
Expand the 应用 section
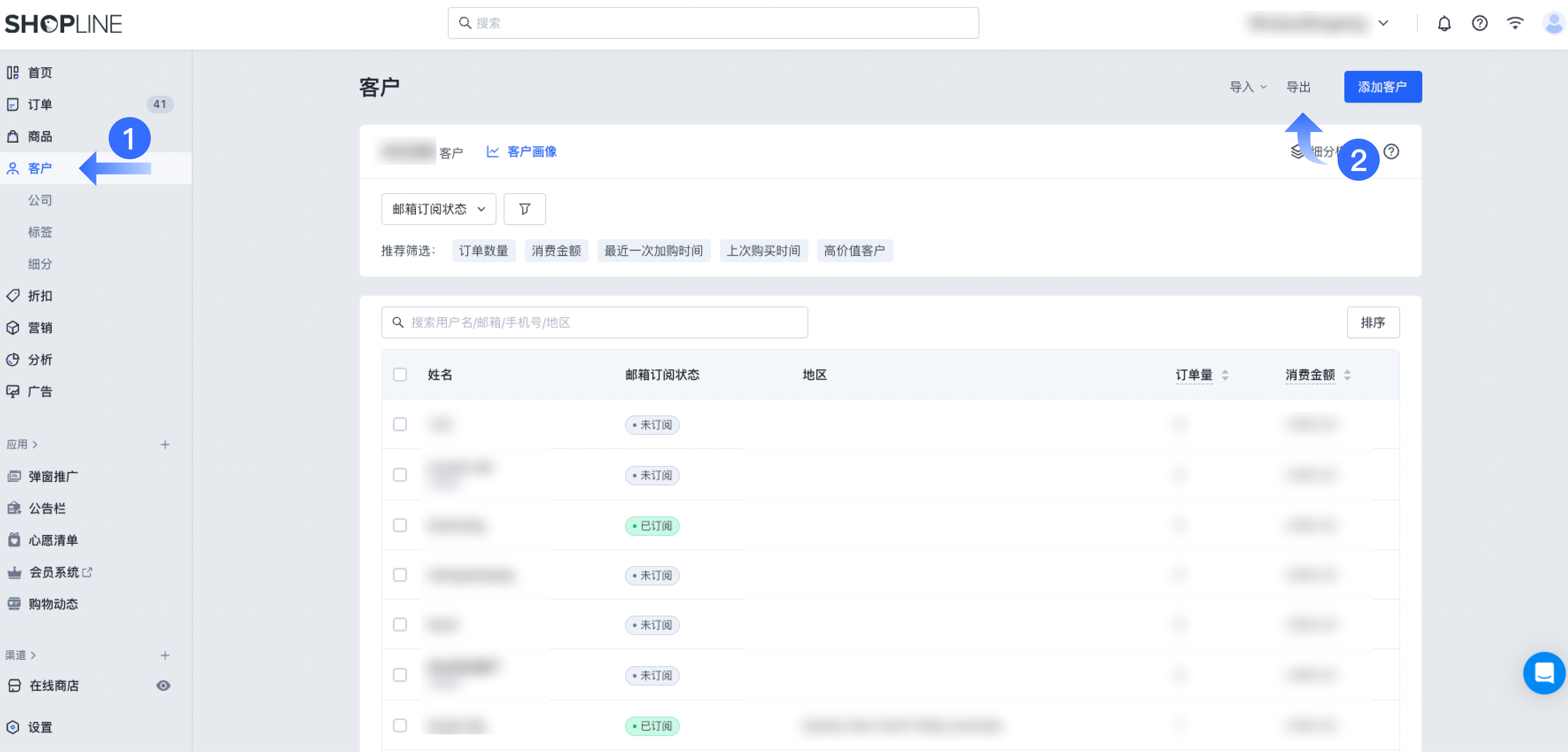tap(22, 445)
